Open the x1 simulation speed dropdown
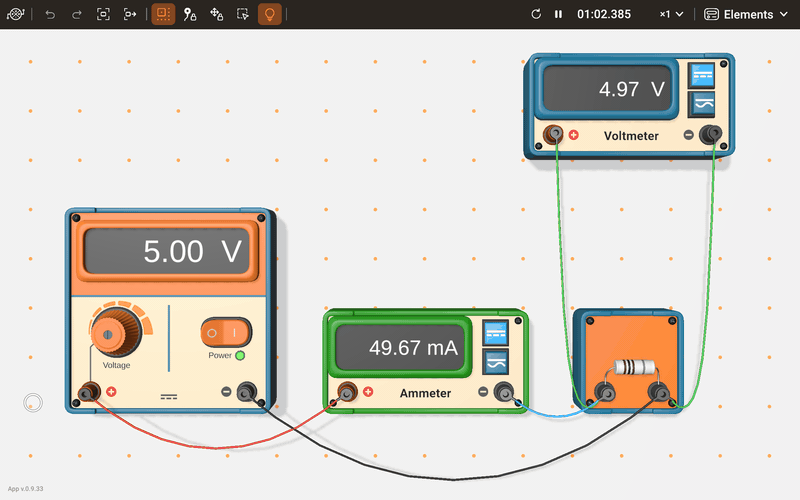 pos(671,14)
